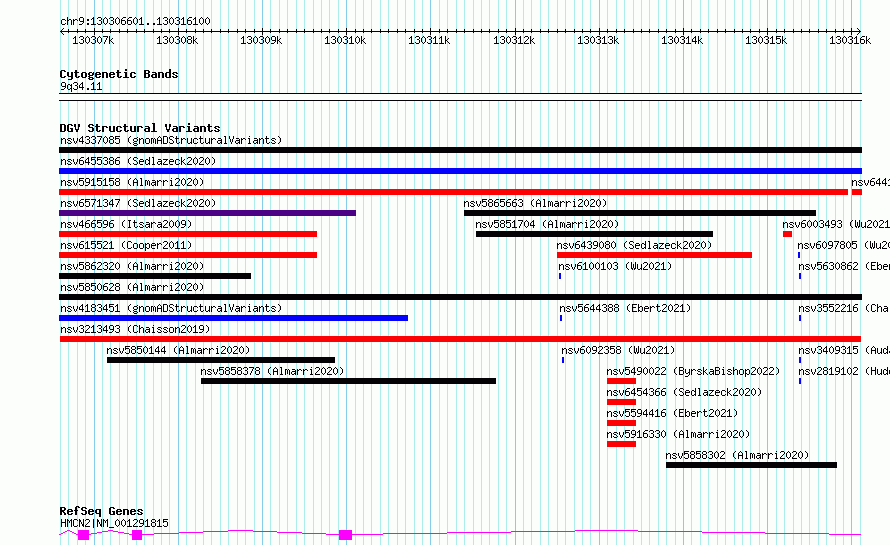Select the black nsv5865663 variant bar
This screenshot has height=545, width=890.
coord(640,213)
